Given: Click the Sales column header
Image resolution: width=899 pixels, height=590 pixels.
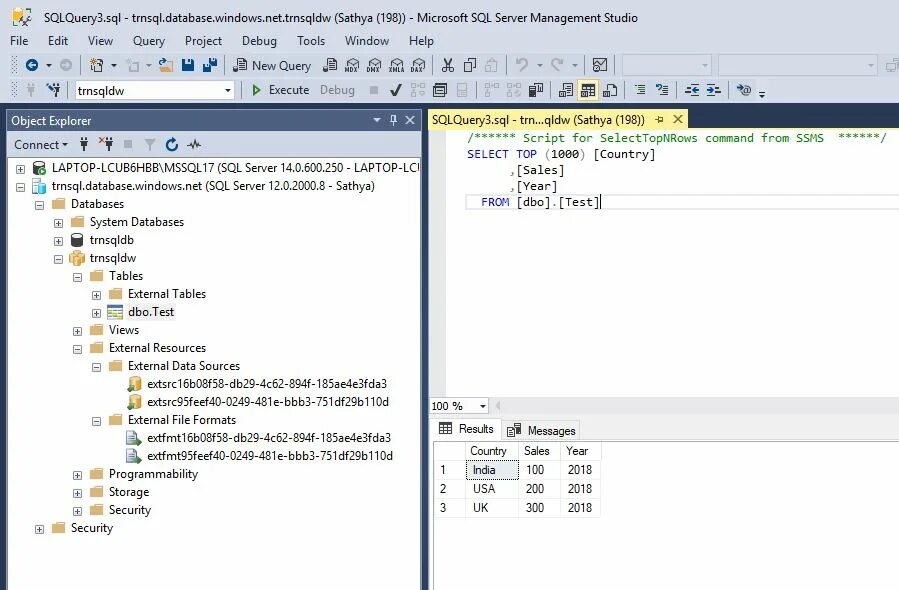Looking at the screenshot, I should click(x=538, y=451).
